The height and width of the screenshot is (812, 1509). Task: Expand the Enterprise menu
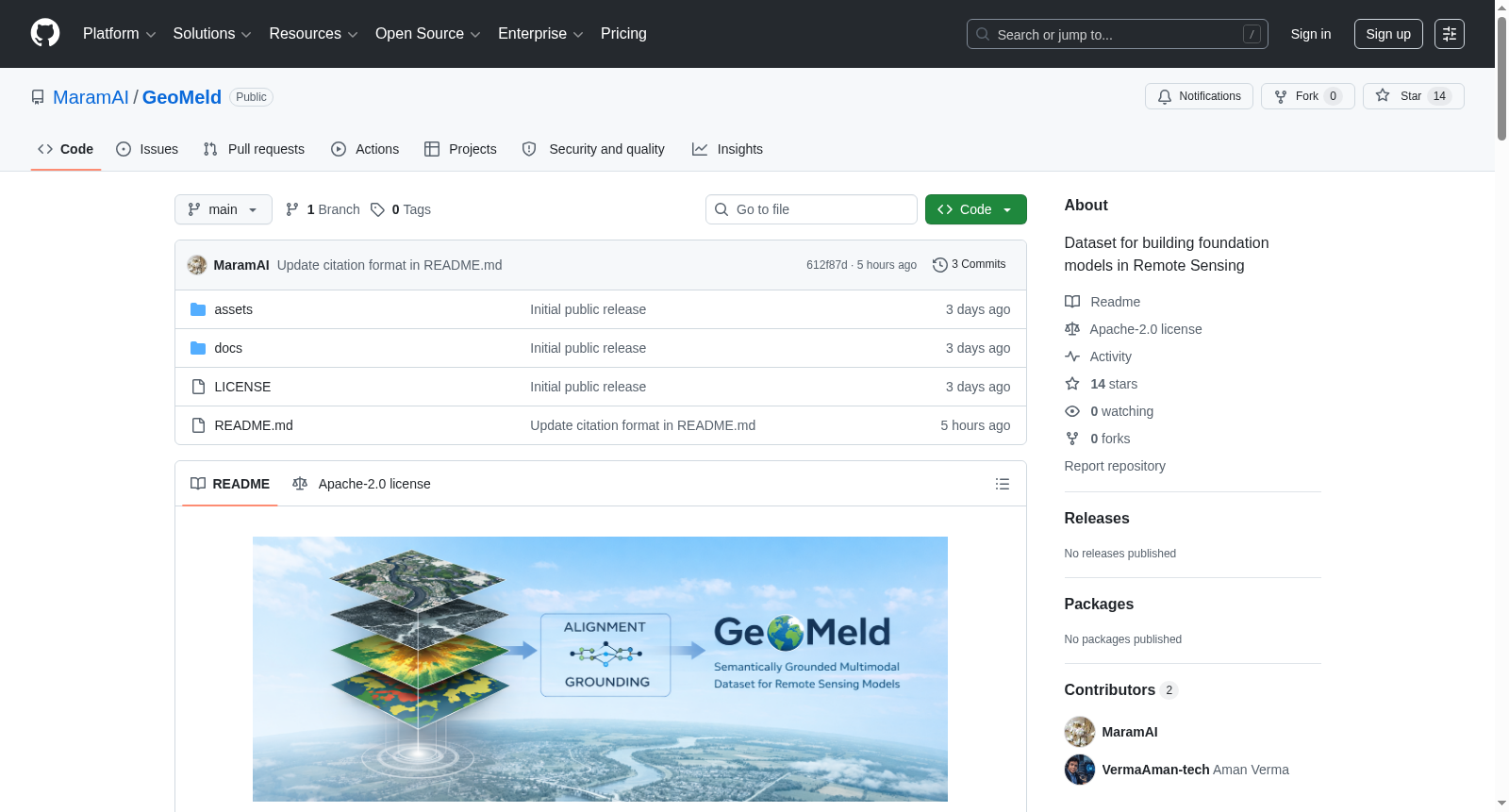(540, 34)
